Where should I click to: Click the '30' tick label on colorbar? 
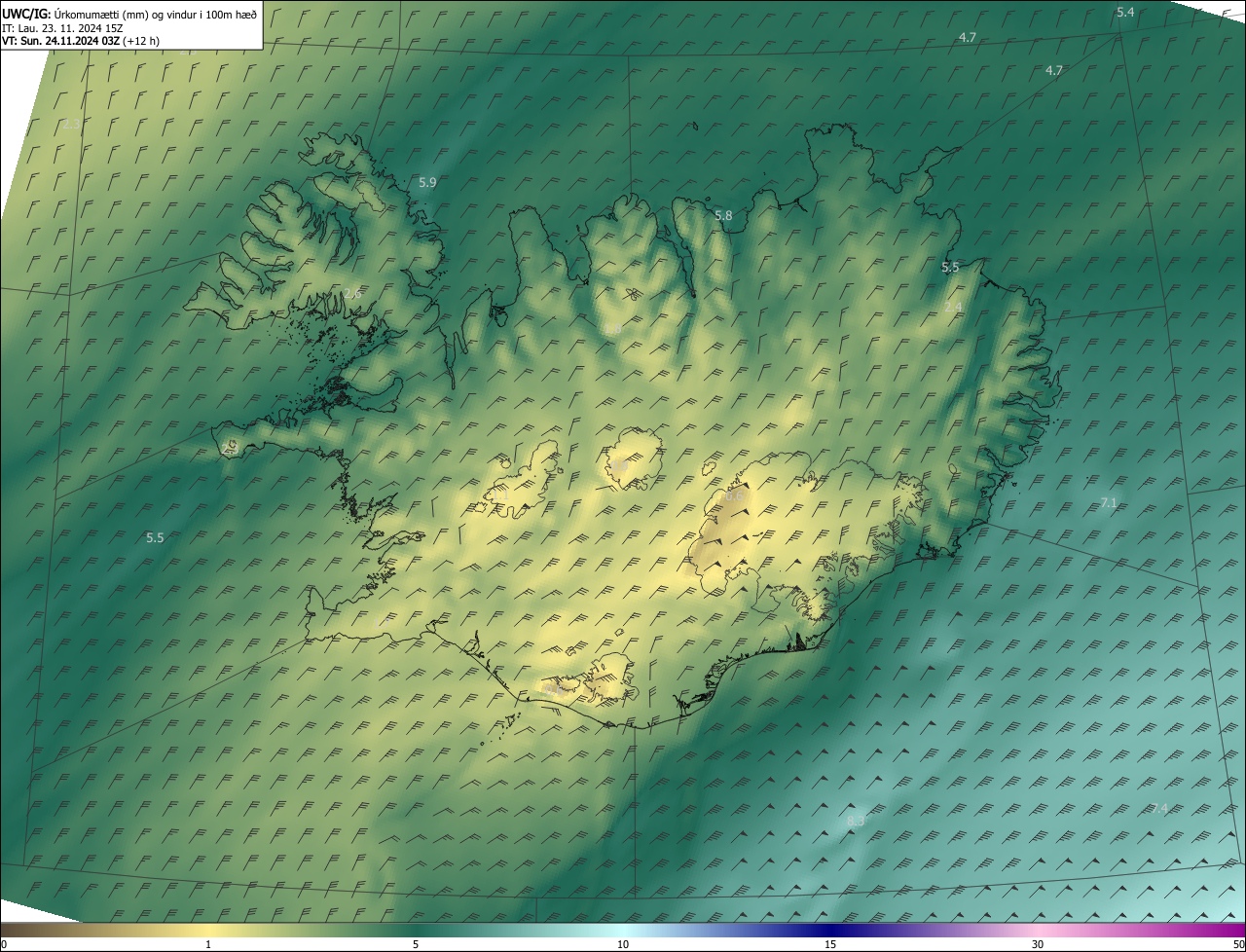point(1038,945)
